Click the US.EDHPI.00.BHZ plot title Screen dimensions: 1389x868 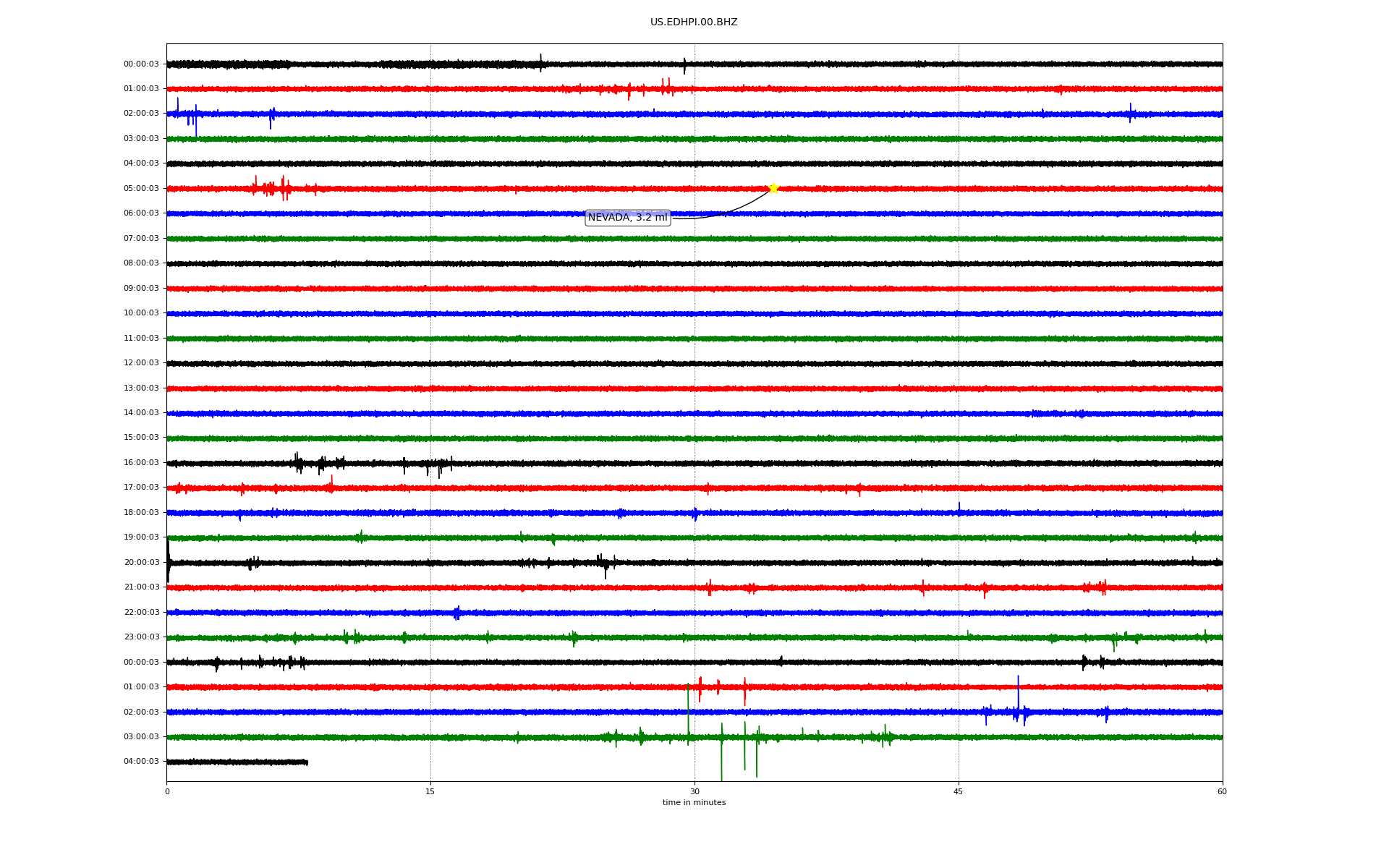694,22
